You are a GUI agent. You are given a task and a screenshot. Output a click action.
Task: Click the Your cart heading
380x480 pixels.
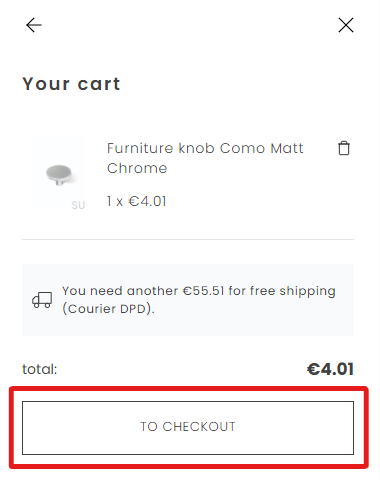(71, 84)
